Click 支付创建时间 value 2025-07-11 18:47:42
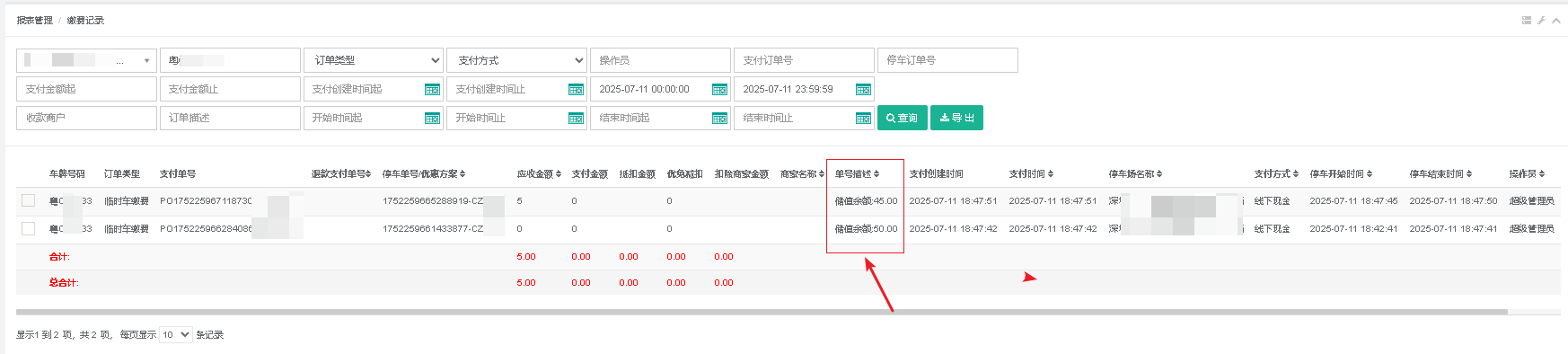Viewport: 1568px width, 354px height. tap(953, 229)
